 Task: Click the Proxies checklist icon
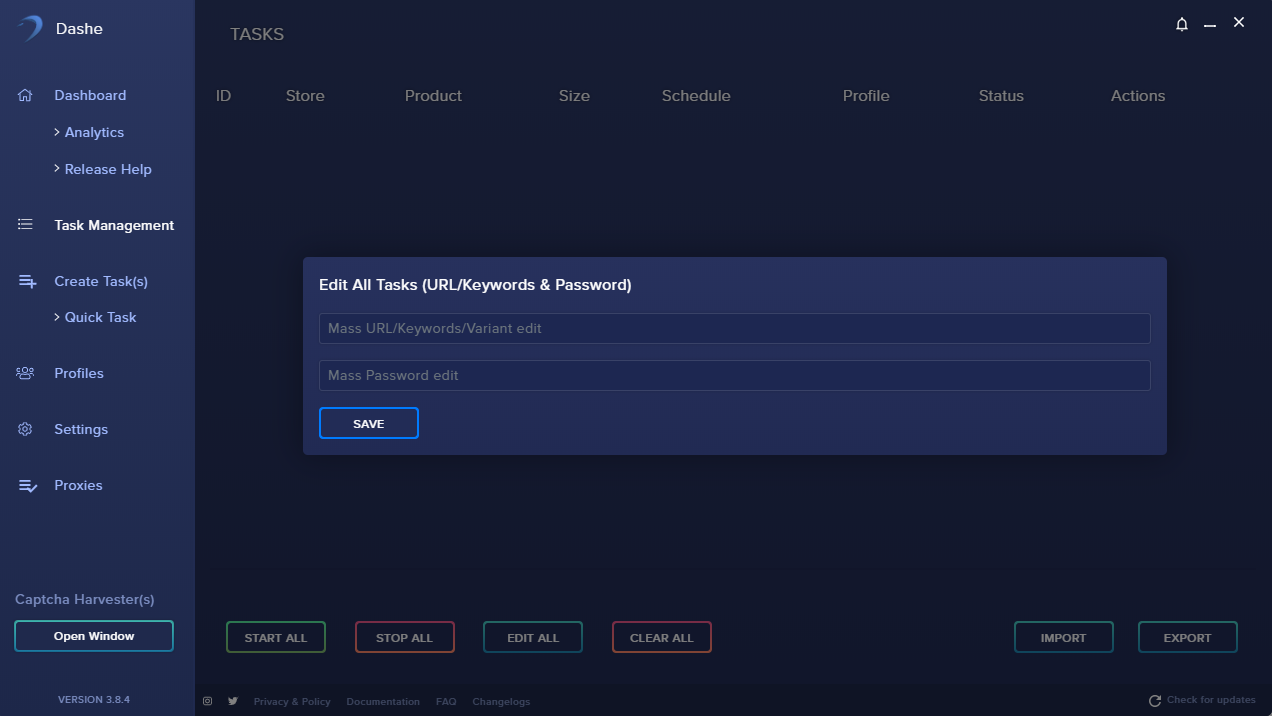[27, 485]
